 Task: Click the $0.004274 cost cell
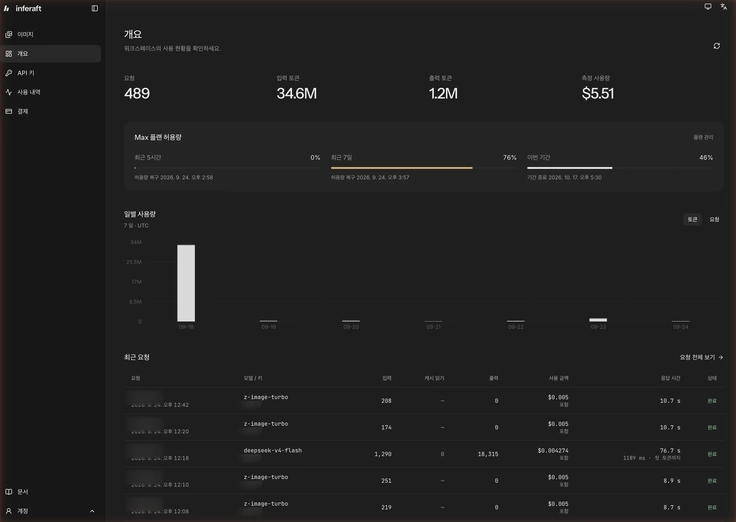click(553, 450)
